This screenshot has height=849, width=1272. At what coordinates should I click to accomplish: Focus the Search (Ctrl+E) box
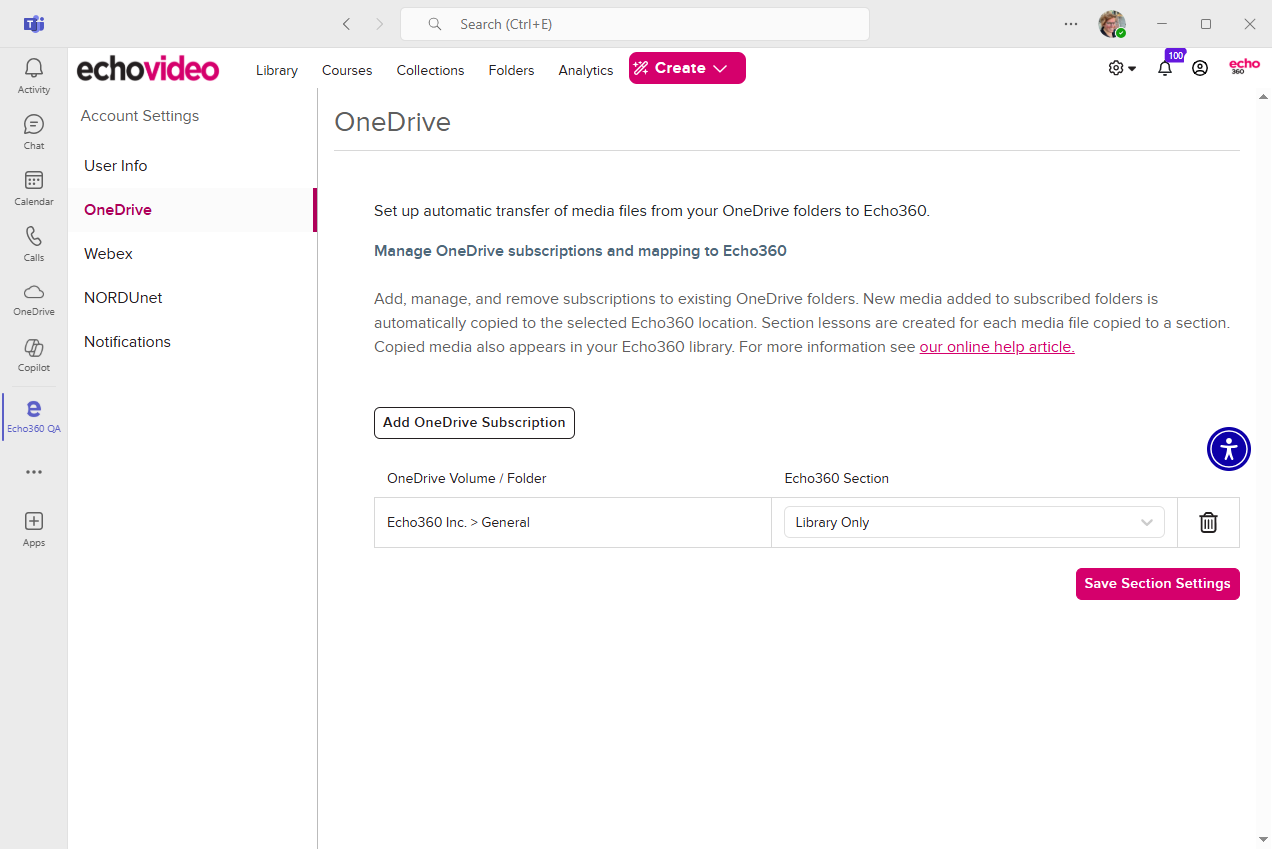pyautogui.click(x=635, y=24)
